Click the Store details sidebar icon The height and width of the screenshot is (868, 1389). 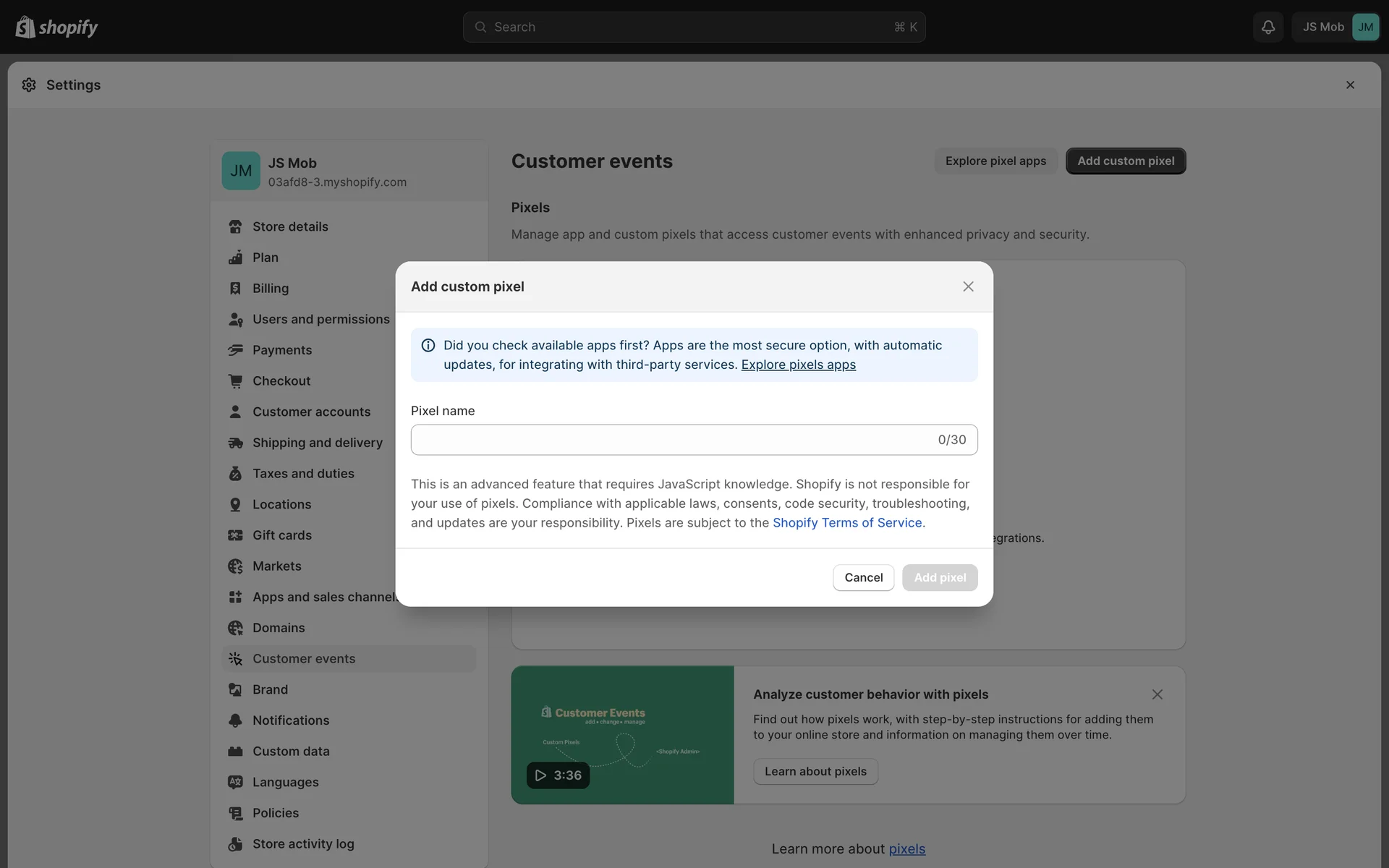pyautogui.click(x=235, y=226)
